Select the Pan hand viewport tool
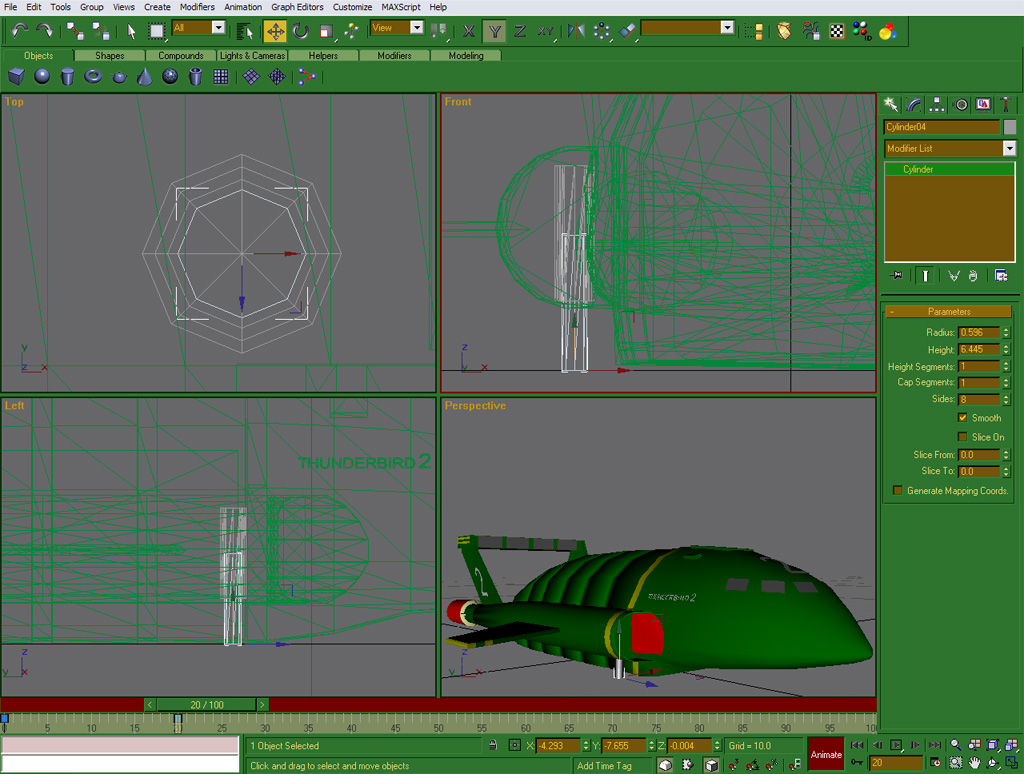Viewport: 1024px width, 774px height. [974, 763]
